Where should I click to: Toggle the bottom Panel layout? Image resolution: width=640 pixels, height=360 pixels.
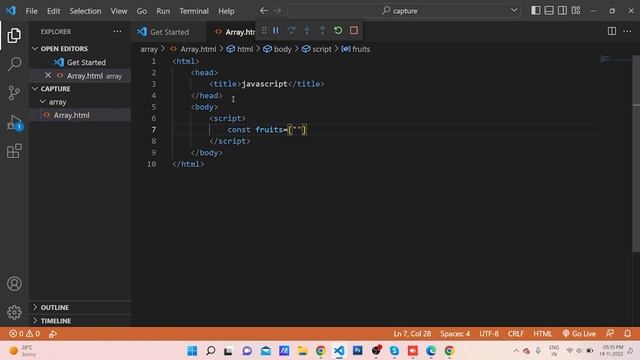(x=549, y=11)
